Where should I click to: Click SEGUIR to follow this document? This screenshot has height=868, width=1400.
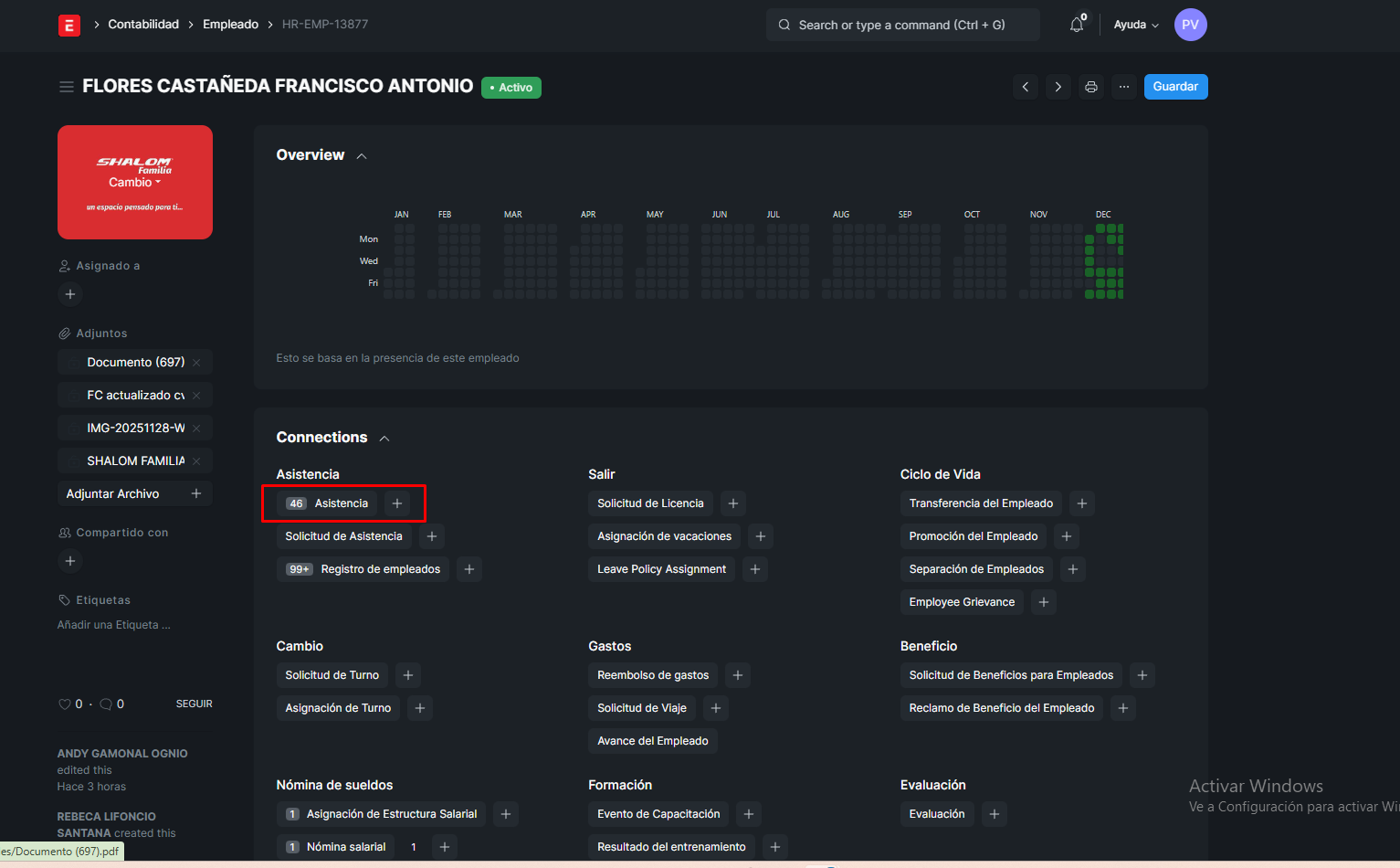click(x=194, y=704)
